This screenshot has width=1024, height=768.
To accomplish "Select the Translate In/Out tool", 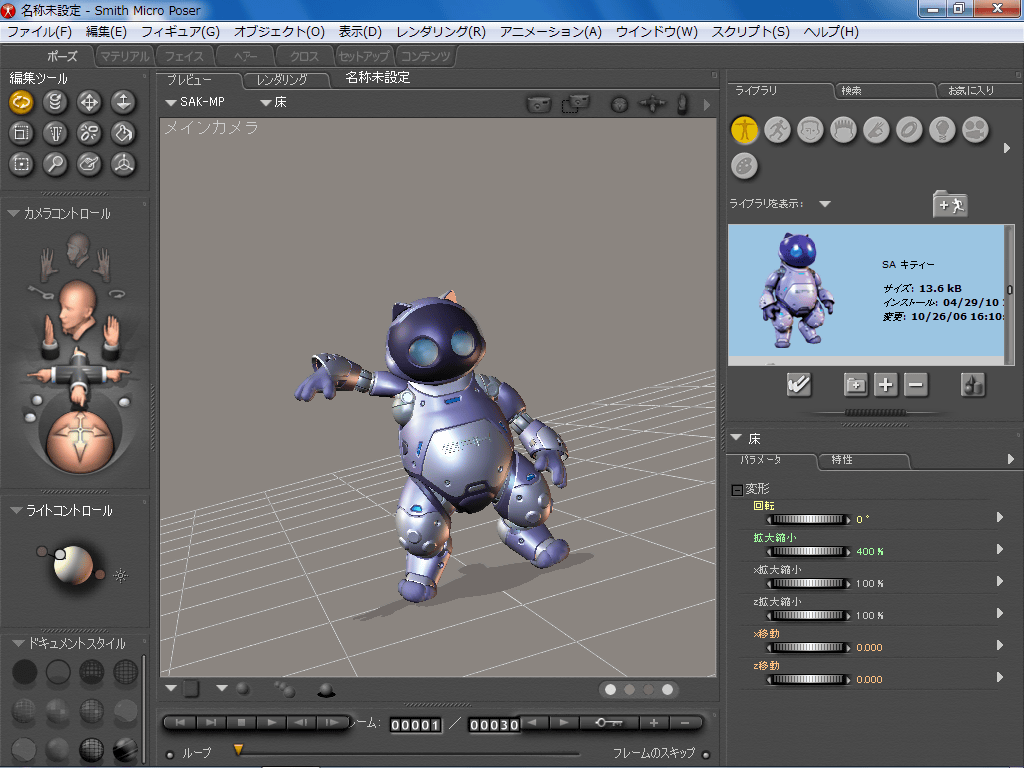I will pyautogui.click(x=123, y=103).
